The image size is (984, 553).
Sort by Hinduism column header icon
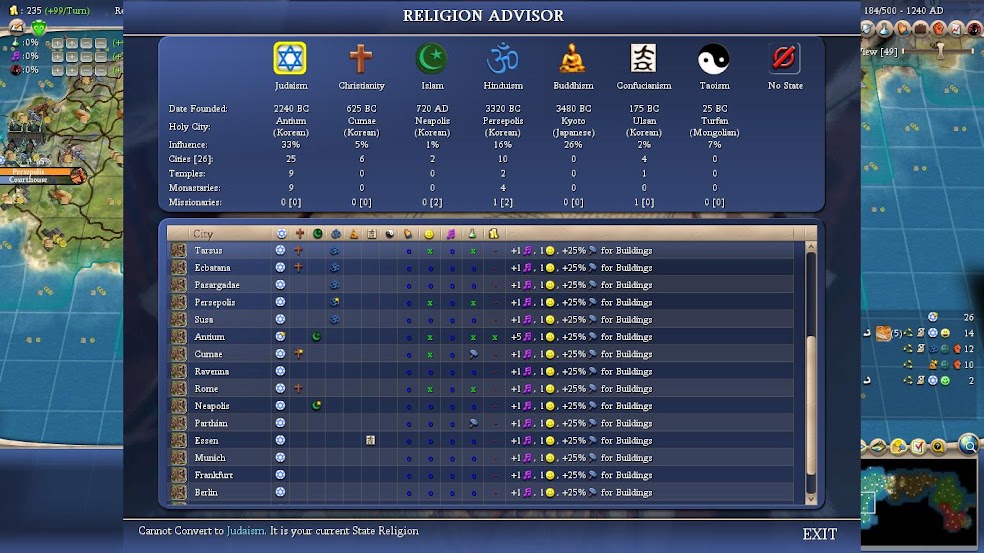point(336,234)
